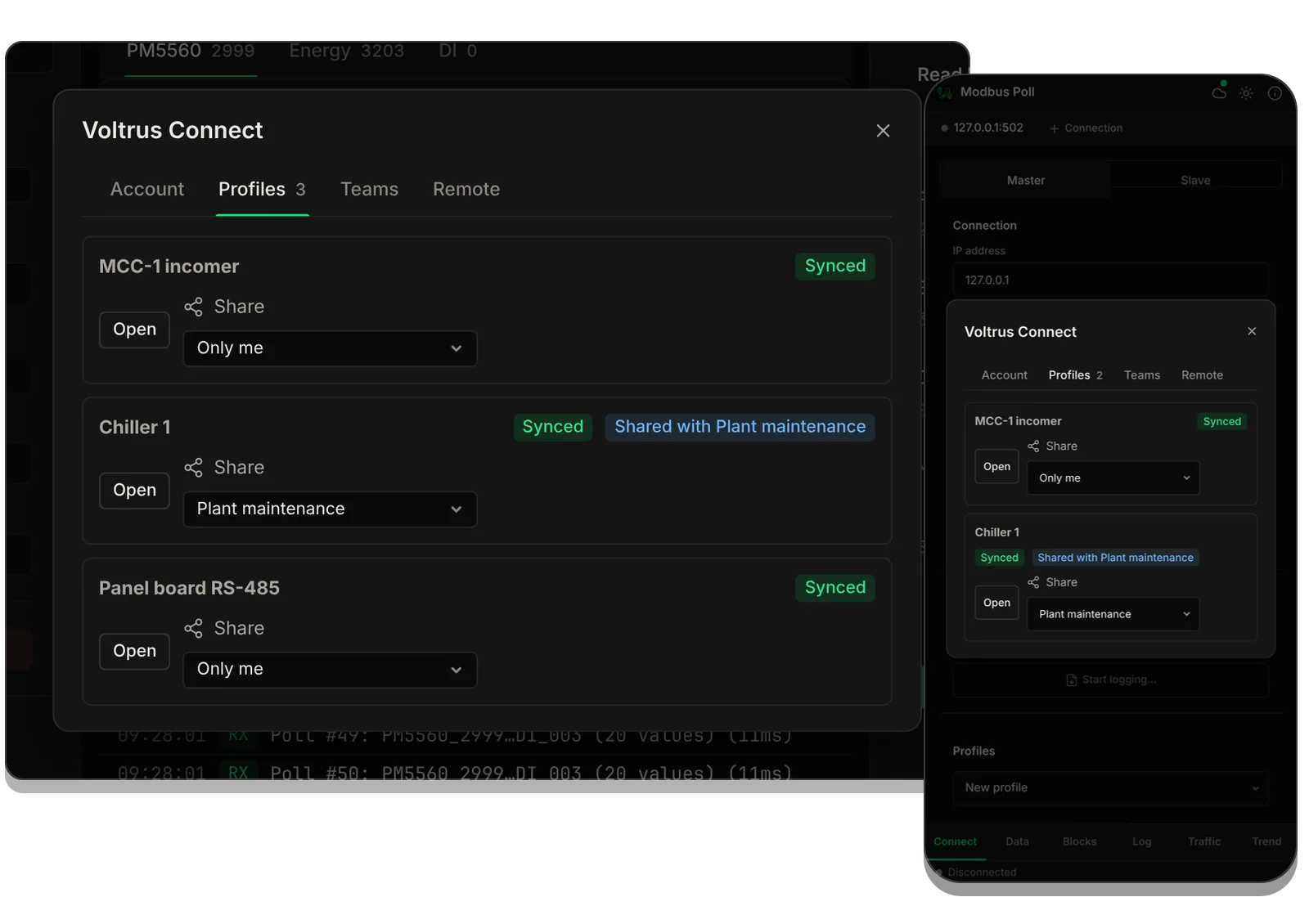Screen dimensions: 1309x924
Task: Click the Shared with Plant maintenance badge, large dialog
Action: (x=740, y=427)
